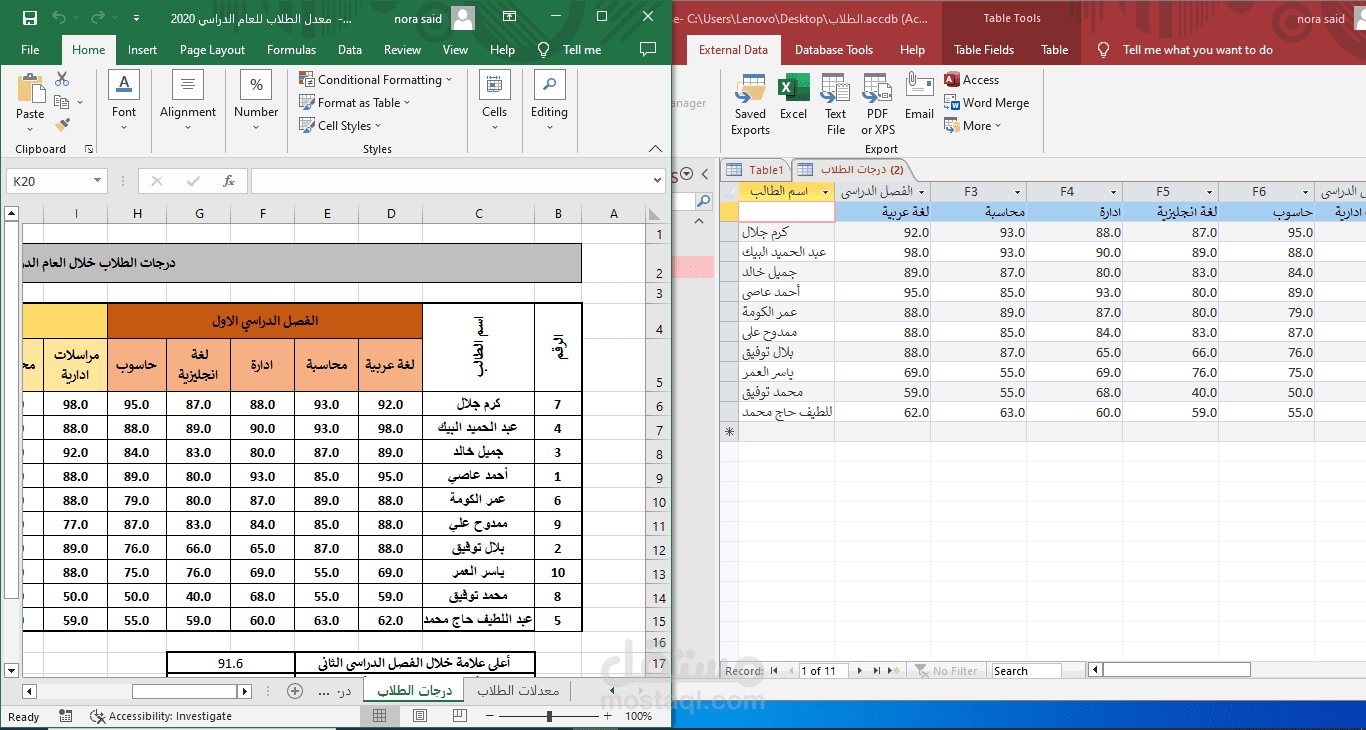This screenshot has height=730, width=1366.
Task: Cut selection with the scissors icon in Excel
Action: click(62, 79)
